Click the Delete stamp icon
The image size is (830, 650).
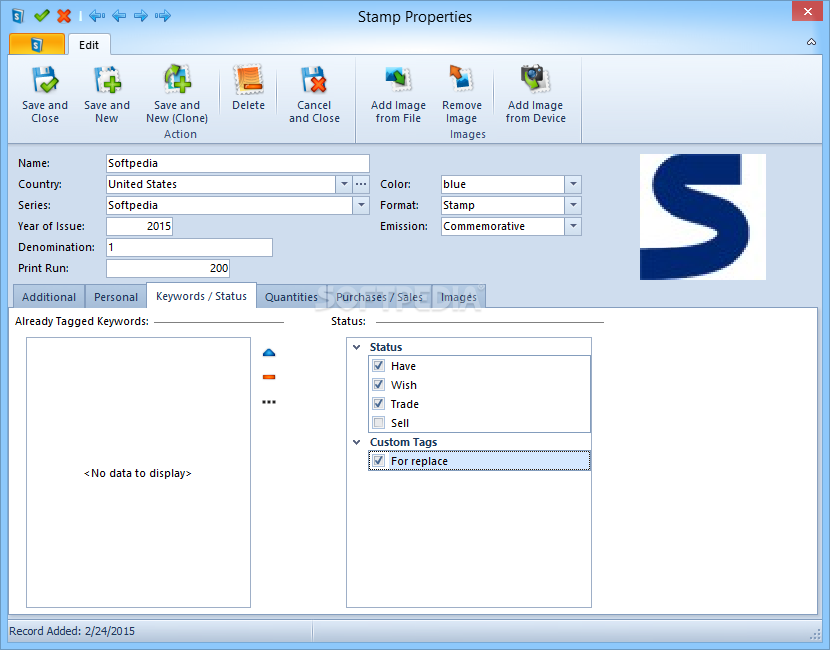248,79
